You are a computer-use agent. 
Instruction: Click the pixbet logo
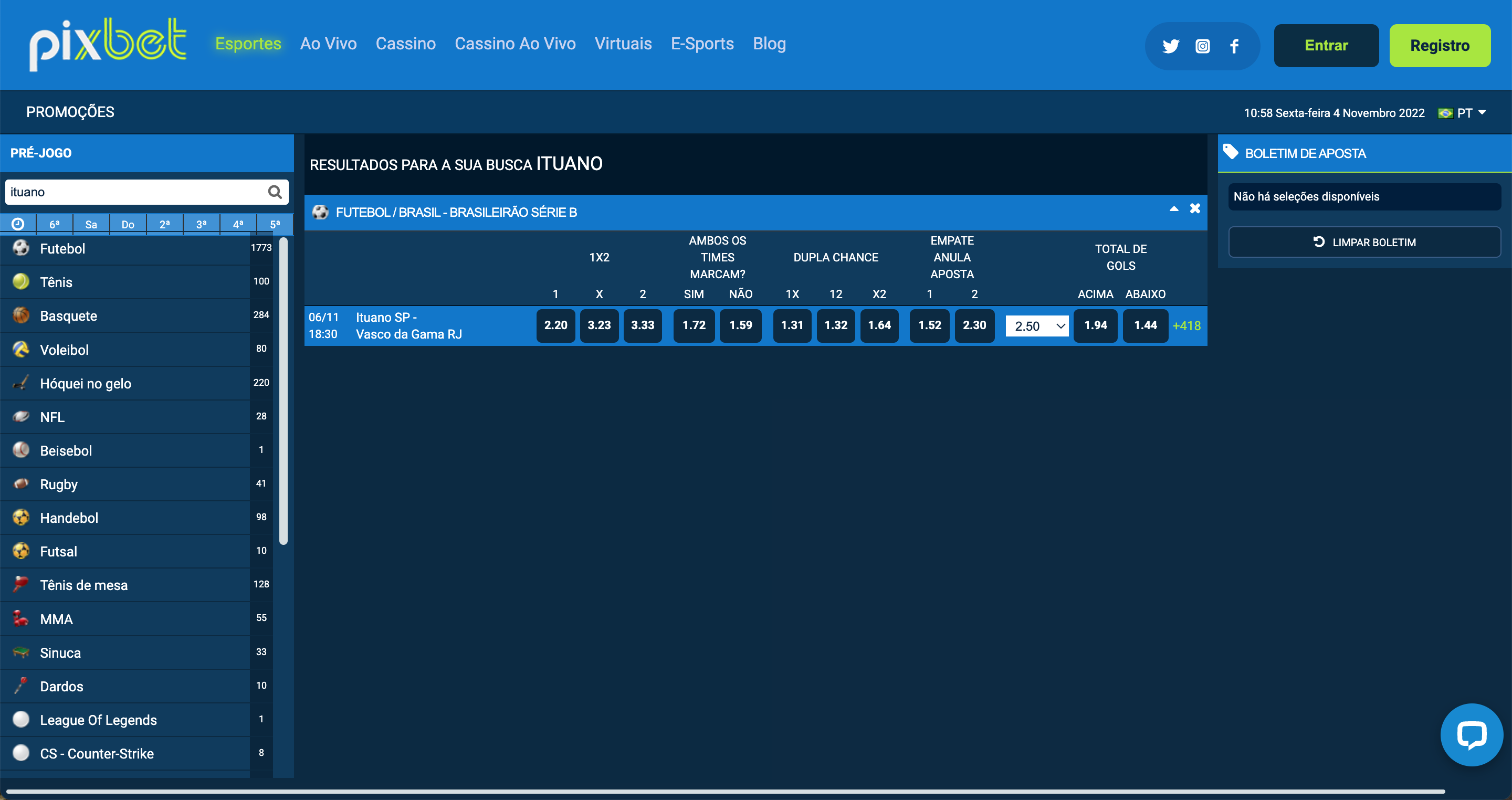[108, 45]
